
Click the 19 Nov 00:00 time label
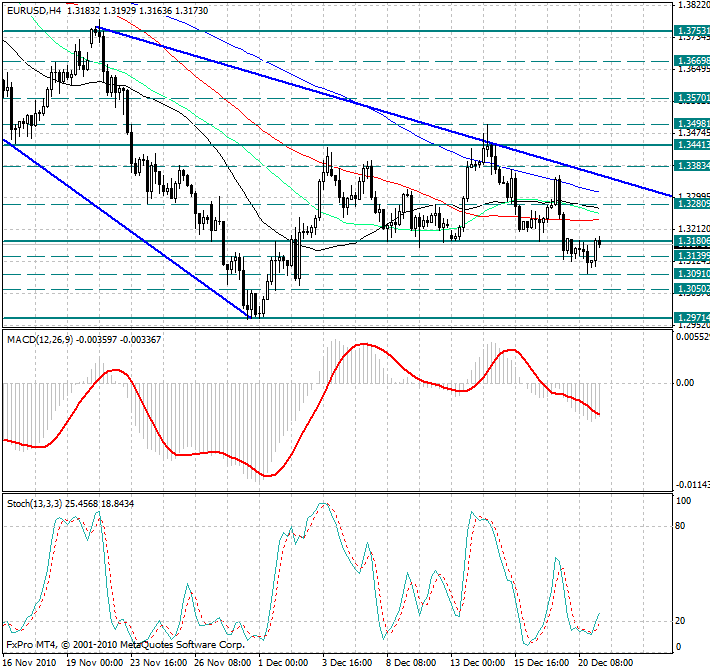[95, 663]
